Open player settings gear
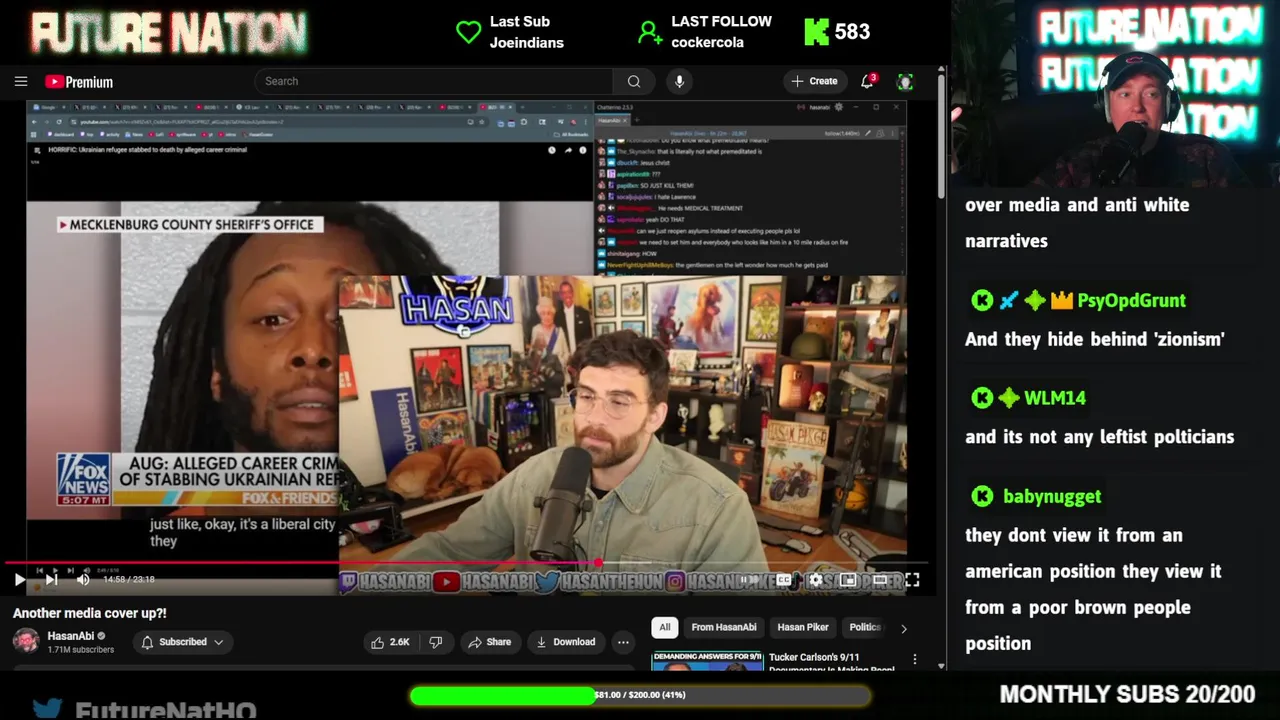This screenshot has height=720, width=1280. coord(816,579)
